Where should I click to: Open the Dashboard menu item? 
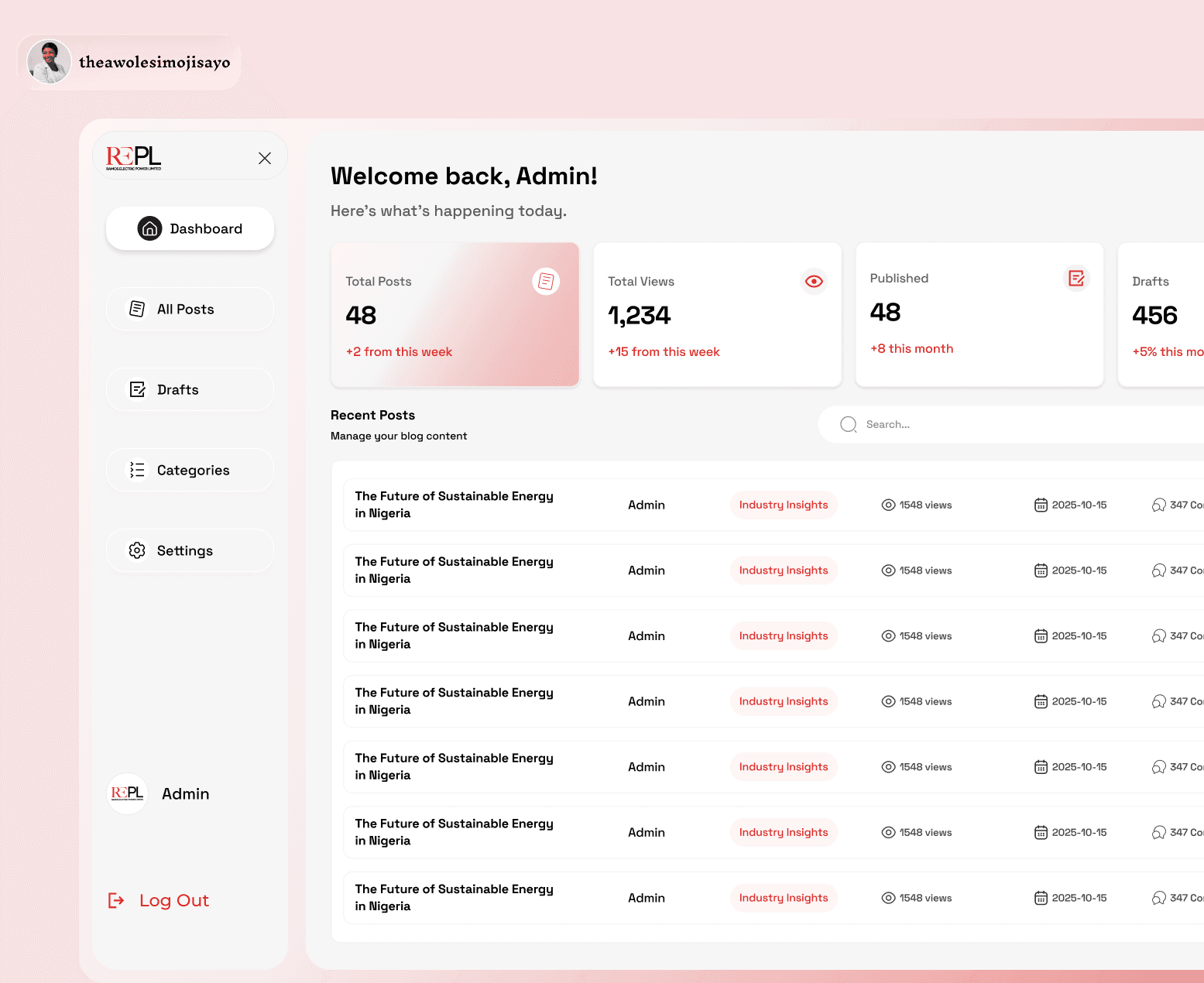[190, 228]
